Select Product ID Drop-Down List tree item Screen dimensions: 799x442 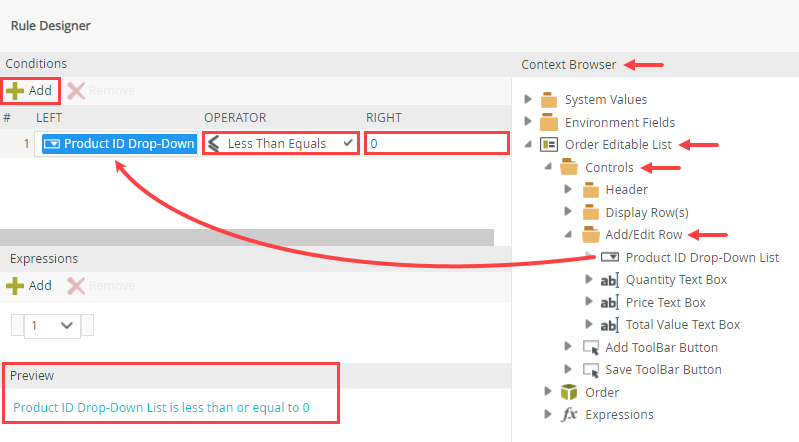[702, 257]
